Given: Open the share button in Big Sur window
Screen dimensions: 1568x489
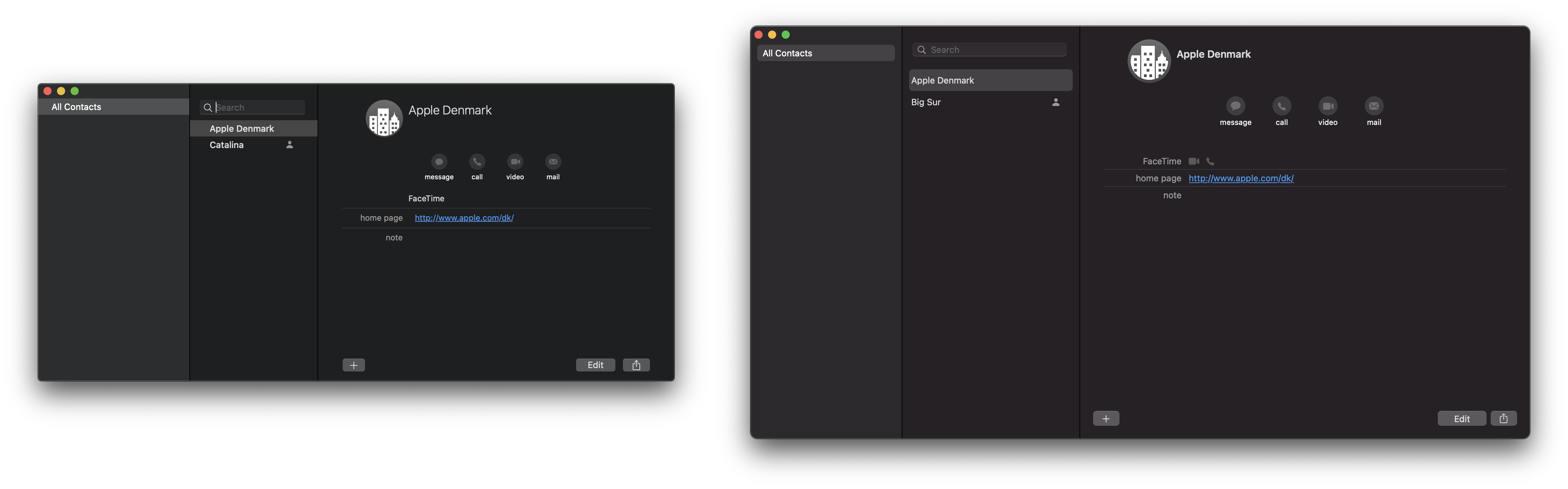Looking at the screenshot, I should point(1504,418).
